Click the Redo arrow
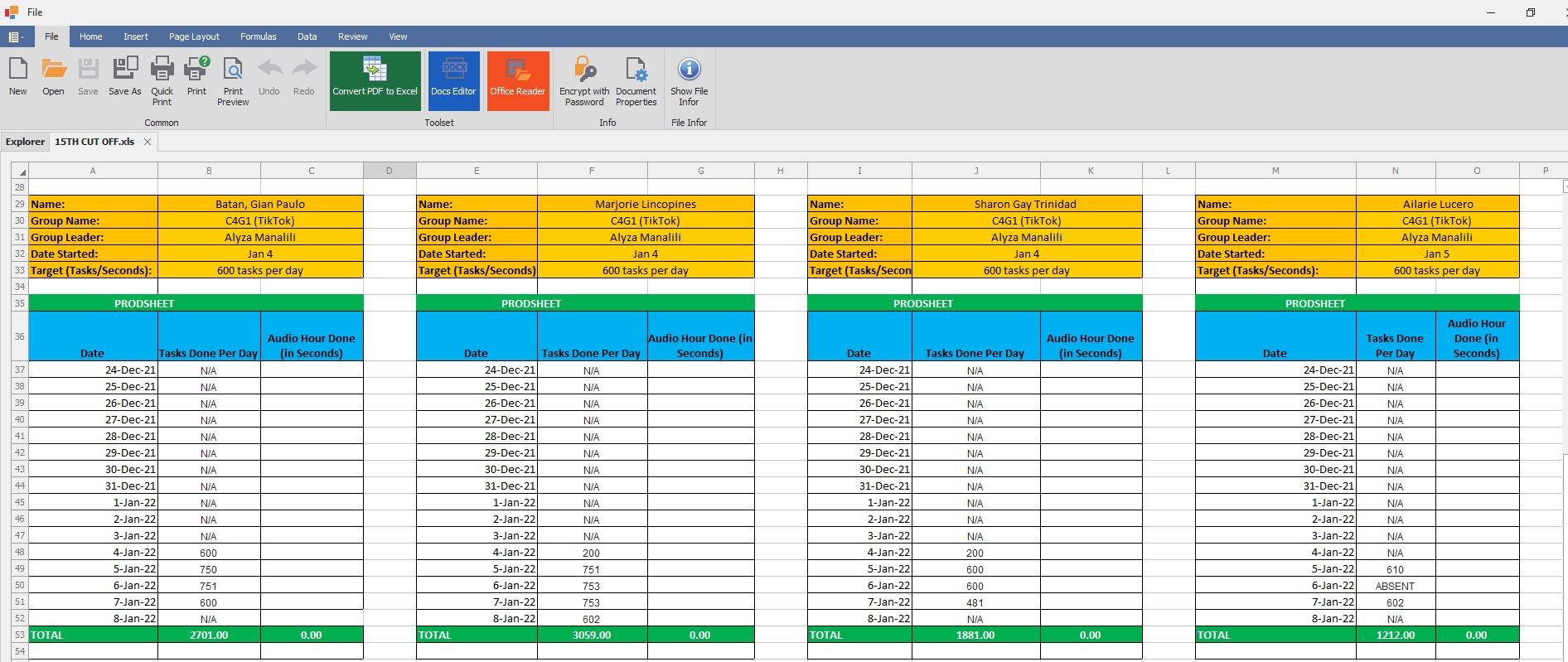This screenshot has width=1568, height=662. click(x=304, y=69)
